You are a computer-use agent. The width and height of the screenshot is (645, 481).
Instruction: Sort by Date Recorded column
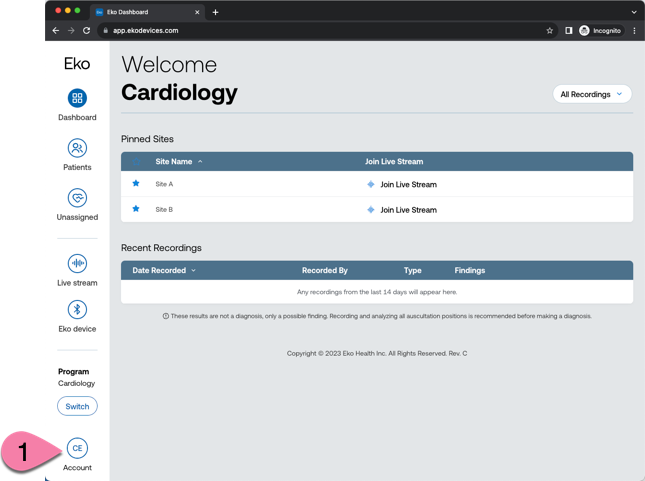pos(164,270)
